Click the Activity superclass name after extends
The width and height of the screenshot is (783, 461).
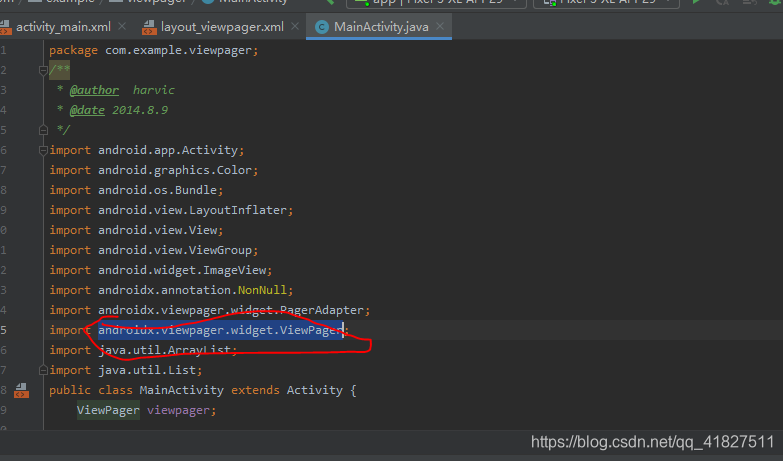tap(315, 390)
